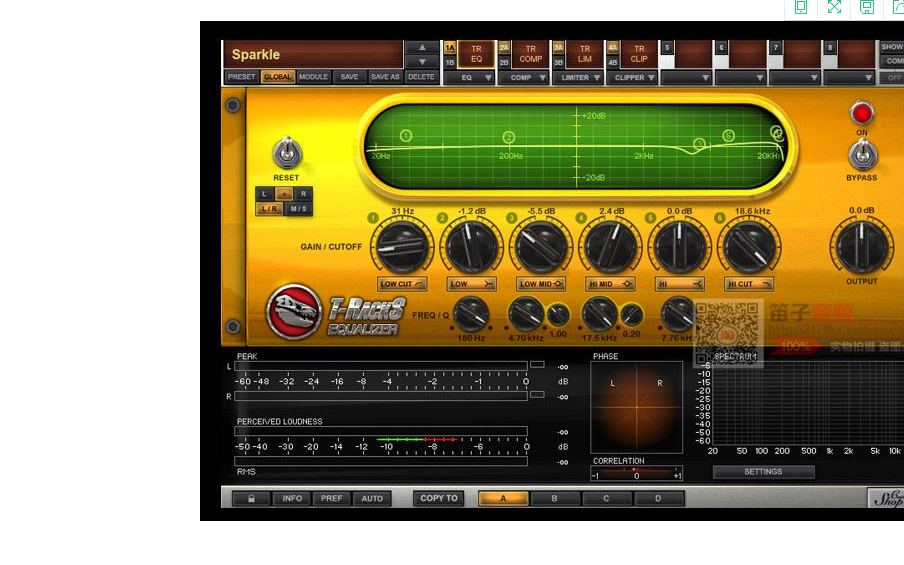Screen dimensions: 904x565
Task: Open the slot 5 module dropdown
Action: pyautogui.click(x=686, y=77)
